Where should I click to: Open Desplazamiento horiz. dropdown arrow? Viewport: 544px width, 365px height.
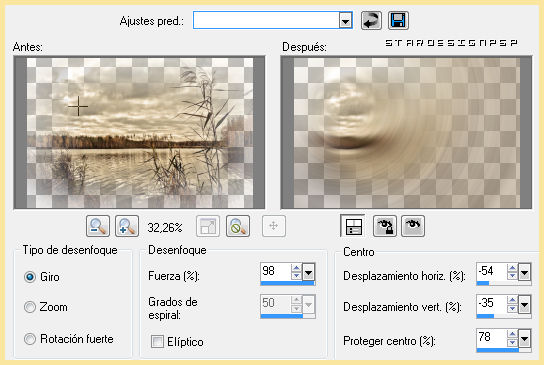(524, 272)
